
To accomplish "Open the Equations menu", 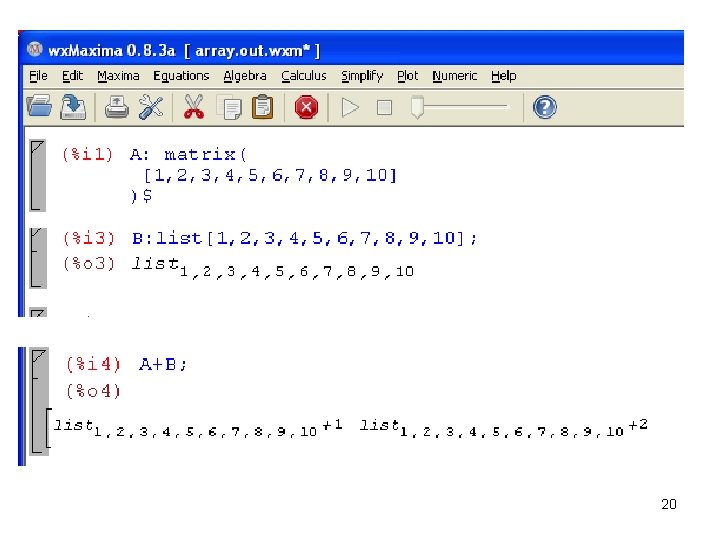I will click(x=181, y=76).
